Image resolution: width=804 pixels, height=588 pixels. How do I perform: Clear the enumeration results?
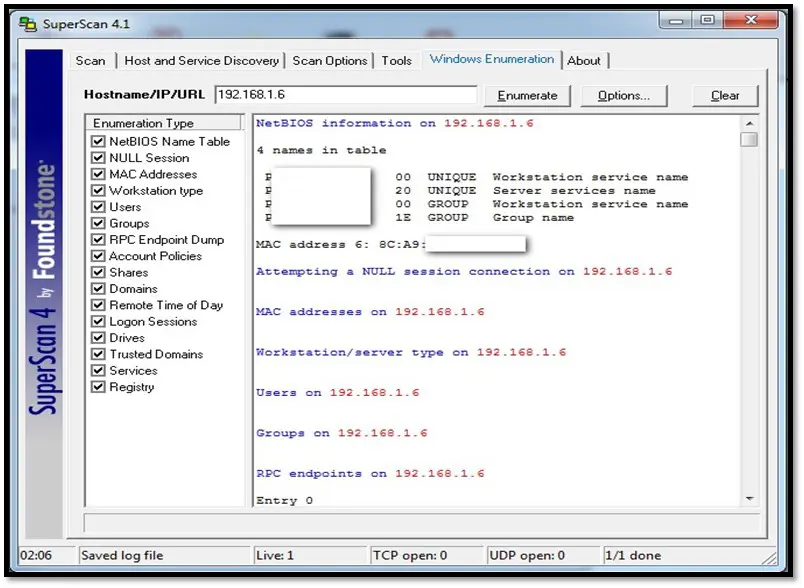[x=725, y=96]
